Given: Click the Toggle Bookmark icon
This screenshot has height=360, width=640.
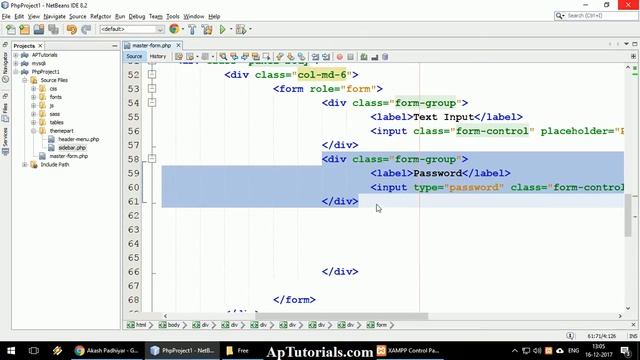Looking at the screenshot, I should pyautogui.click(x=301, y=57).
